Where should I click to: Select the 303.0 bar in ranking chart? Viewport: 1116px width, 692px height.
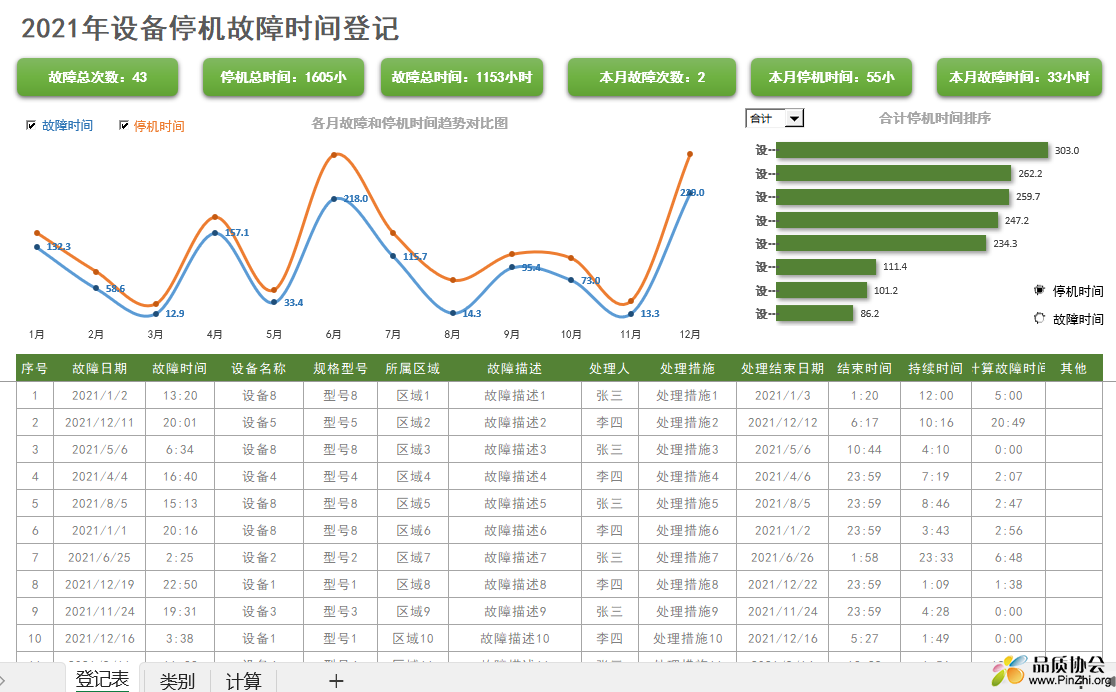pyautogui.click(x=912, y=150)
